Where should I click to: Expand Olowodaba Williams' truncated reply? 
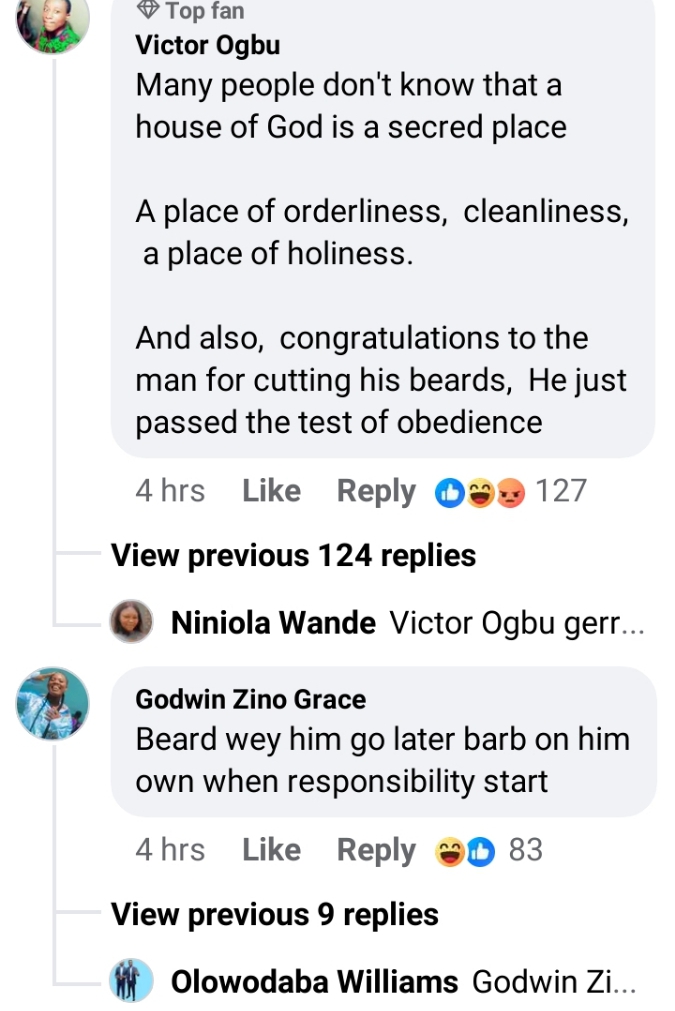click(x=552, y=982)
